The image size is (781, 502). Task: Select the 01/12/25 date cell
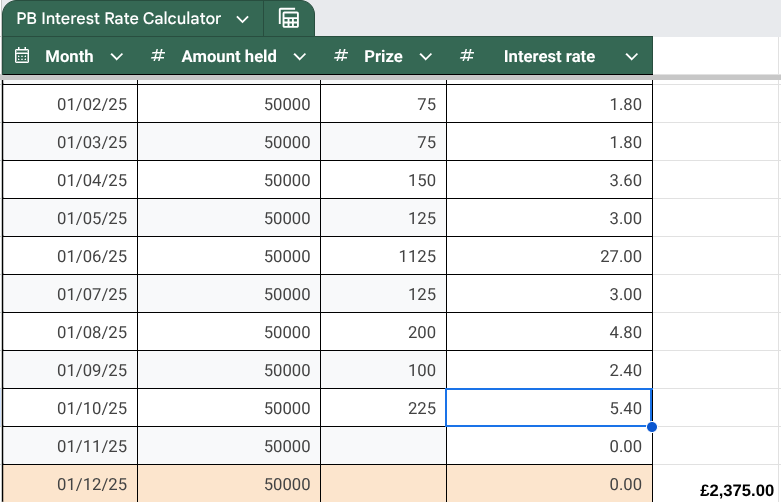[x=70, y=484]
